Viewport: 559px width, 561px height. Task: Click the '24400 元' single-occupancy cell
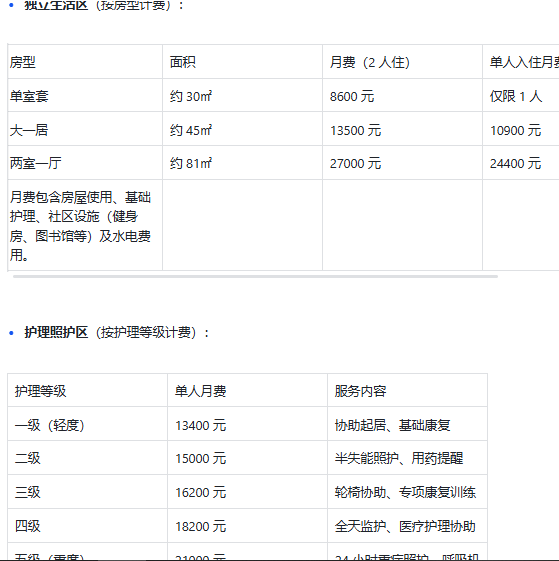coord(521,163)
